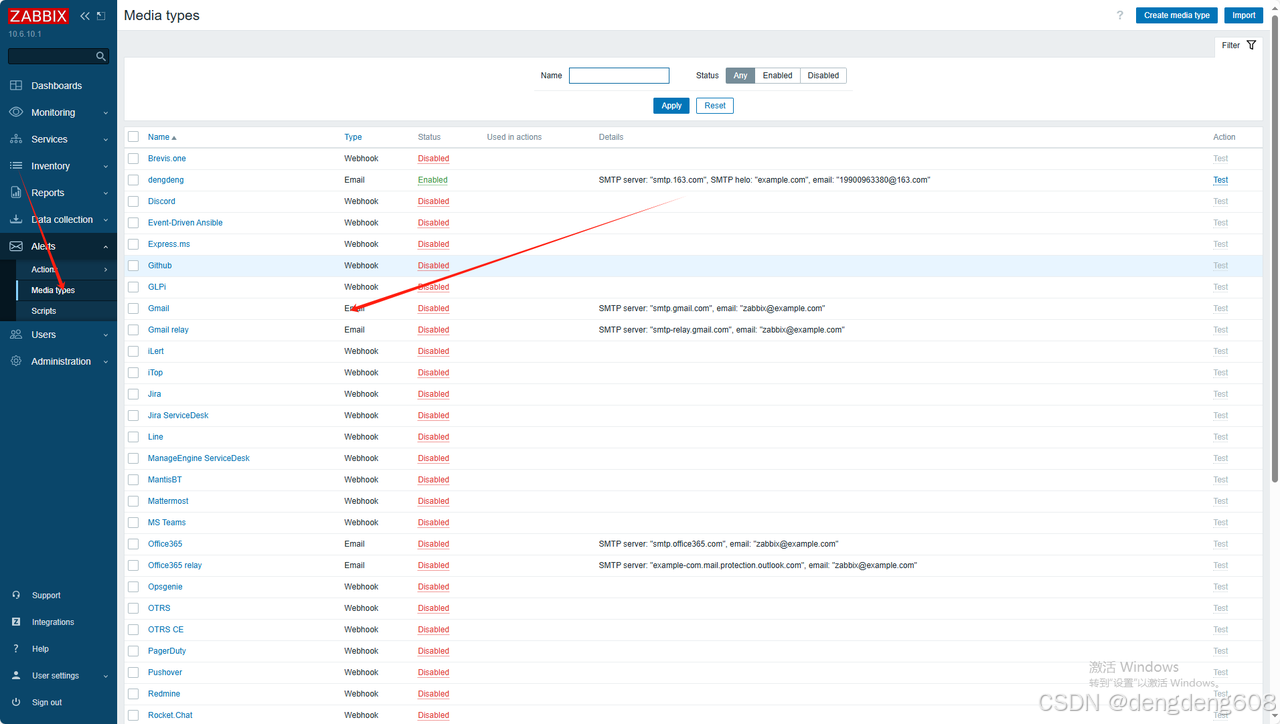
Task: Click the Services icon in the sidebar
Action: (16, 139)
